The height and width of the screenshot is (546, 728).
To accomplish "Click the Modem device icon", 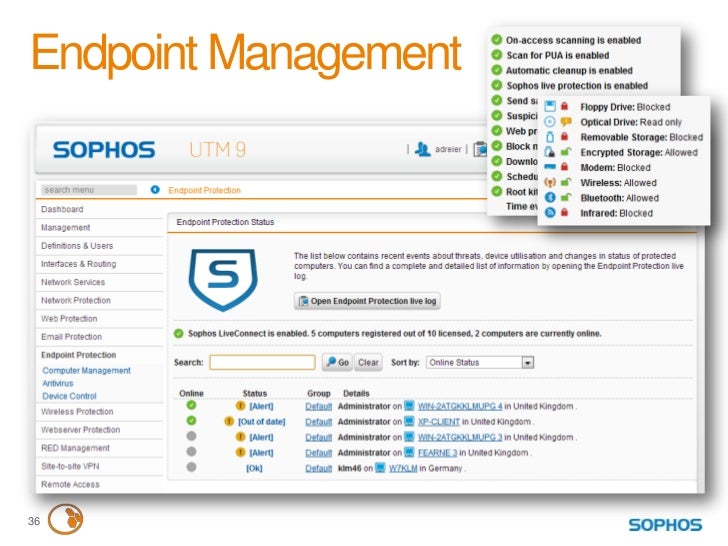I will (550, 167).
